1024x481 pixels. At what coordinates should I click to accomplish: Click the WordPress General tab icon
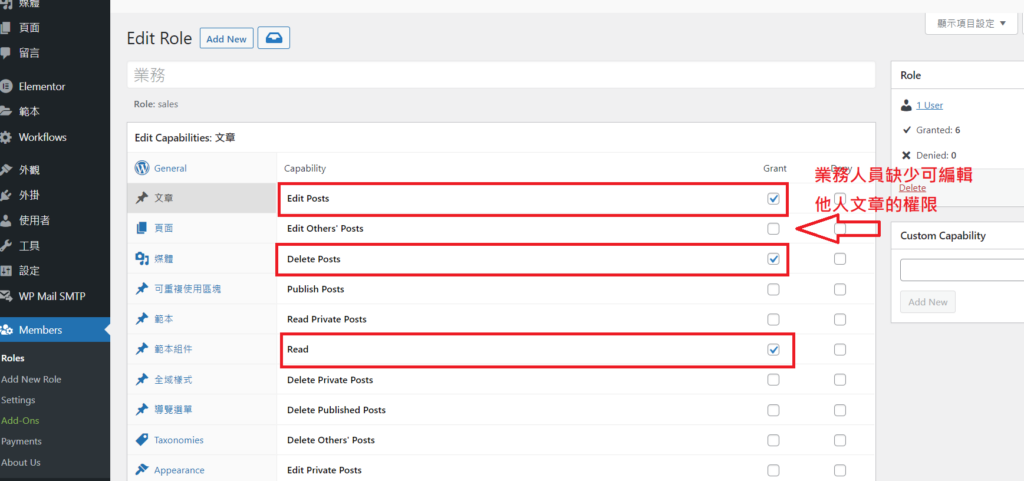pos(142,168)
